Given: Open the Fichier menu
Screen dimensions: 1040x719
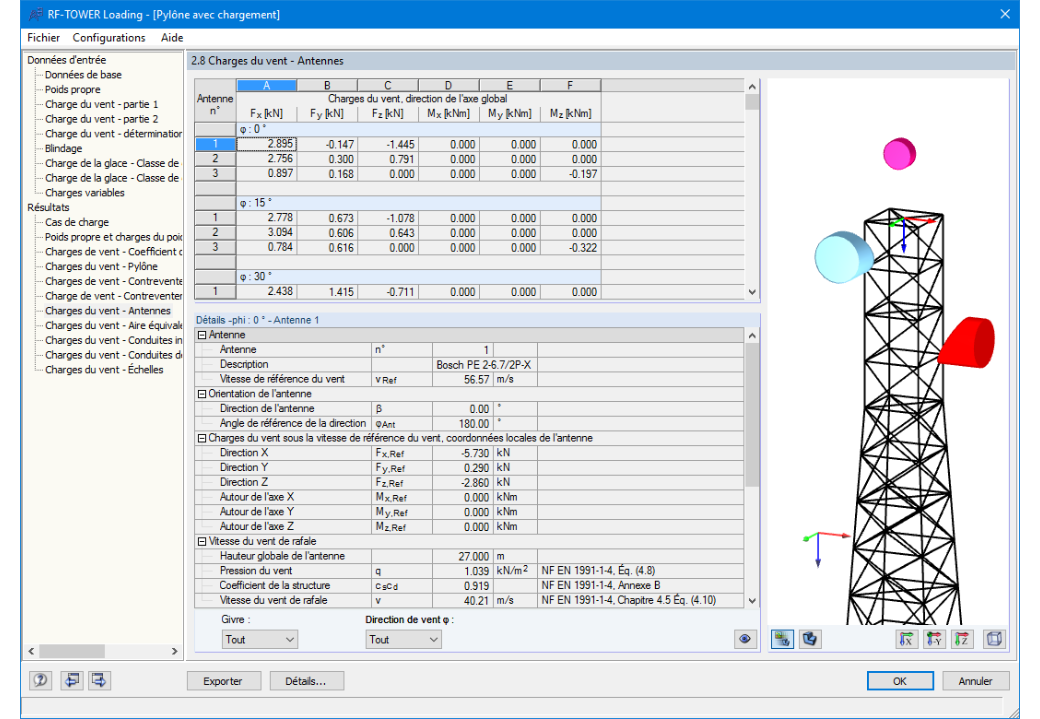Looking at the screenshot, I should point(43,38).
